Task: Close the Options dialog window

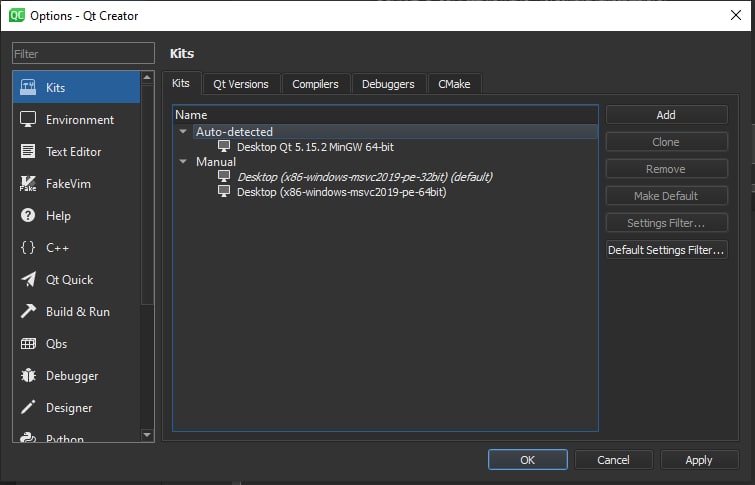Action: pos(736,15)
